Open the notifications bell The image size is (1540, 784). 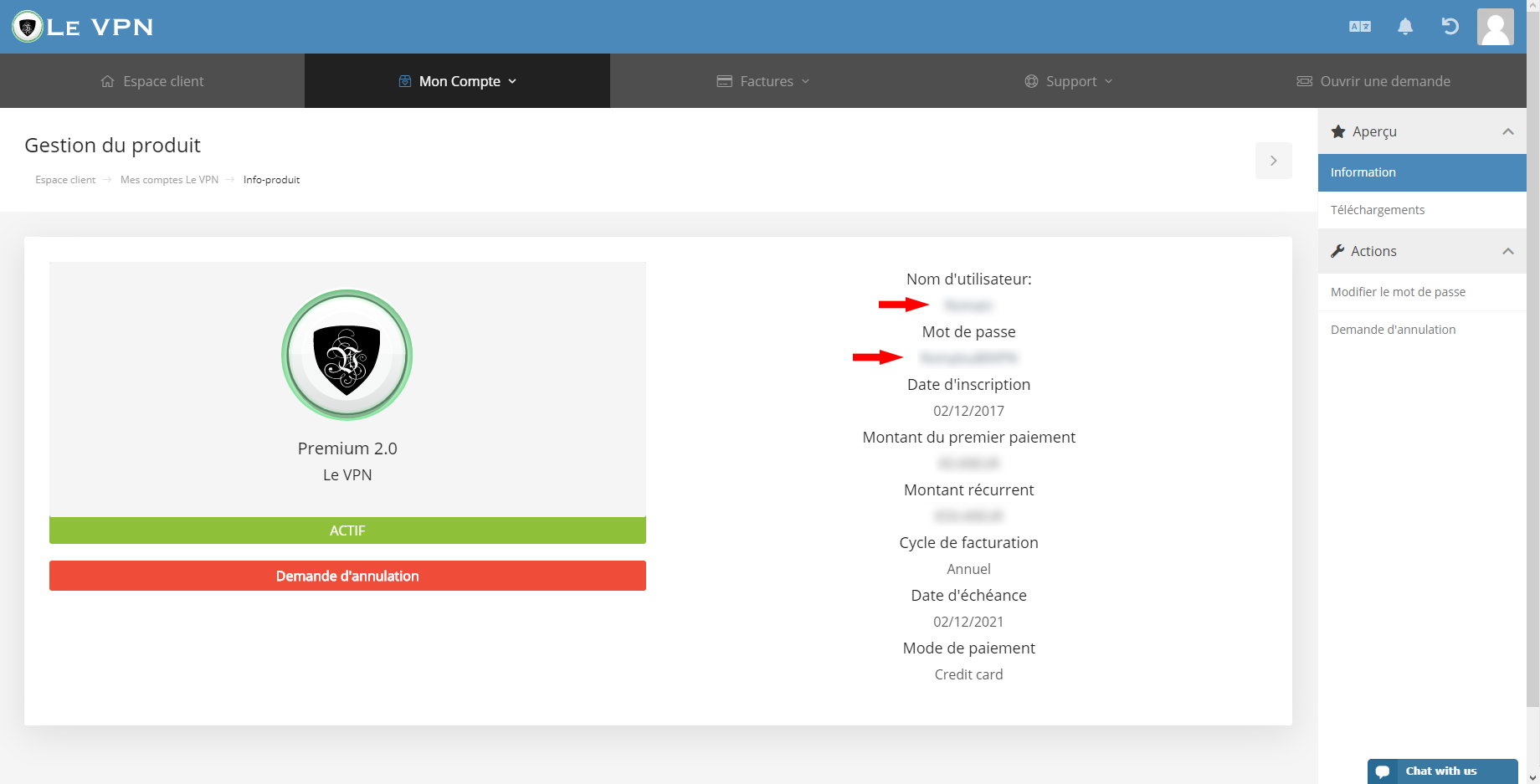click(x=1405, y=27)
